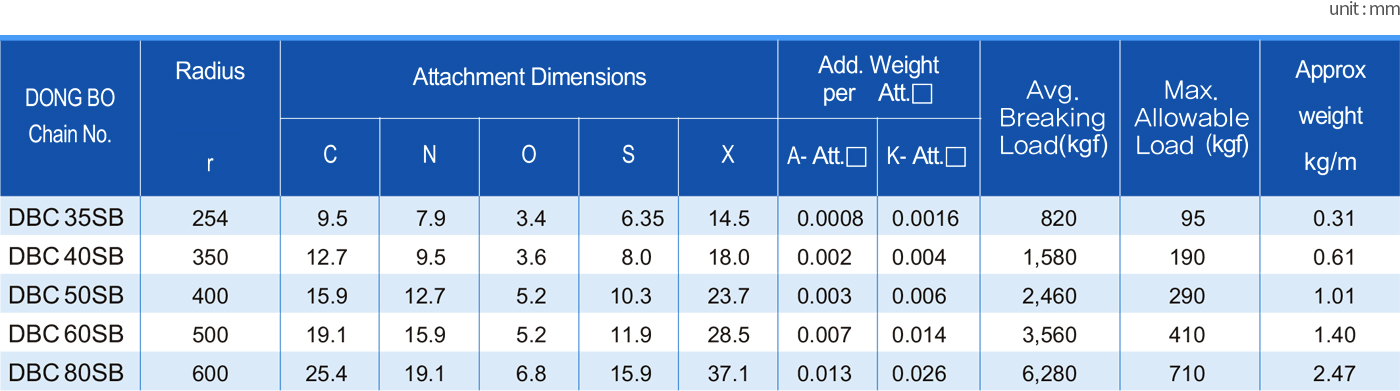This screenshot has height=391, width=1400.
Task: Click the Attachment Dimensions header
Action: point(529,78)
